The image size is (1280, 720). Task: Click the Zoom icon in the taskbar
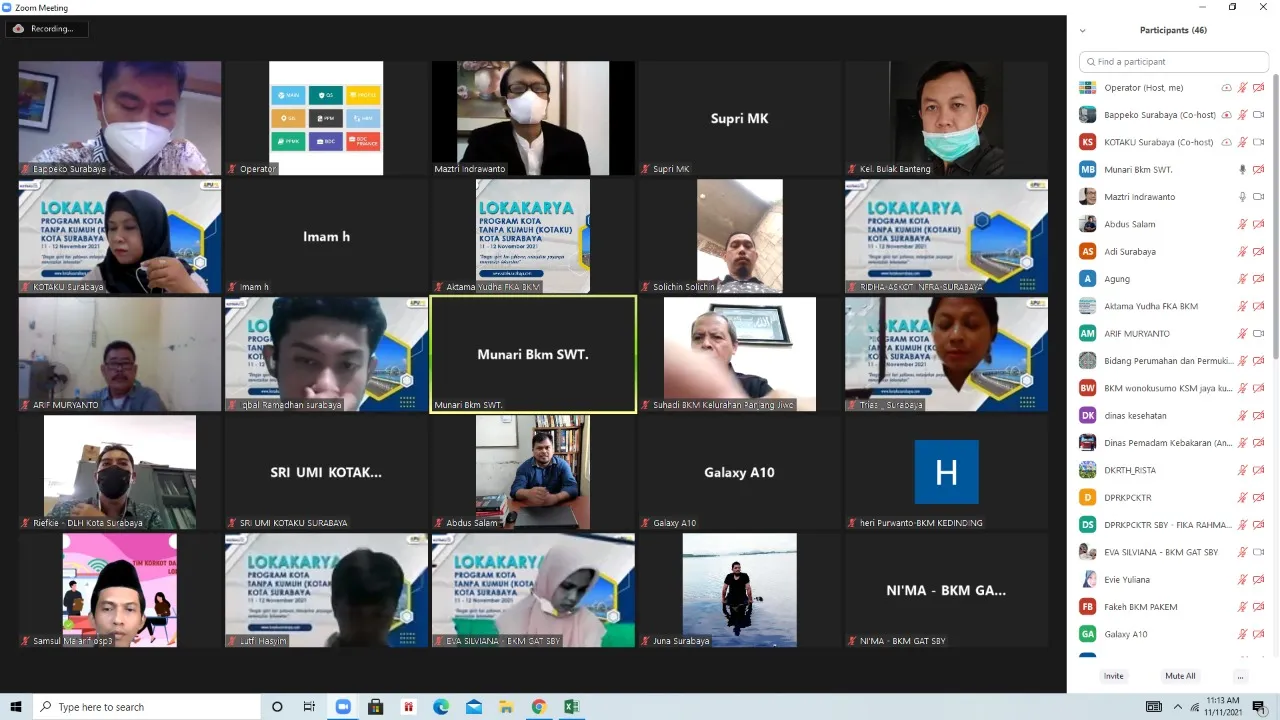342,707
